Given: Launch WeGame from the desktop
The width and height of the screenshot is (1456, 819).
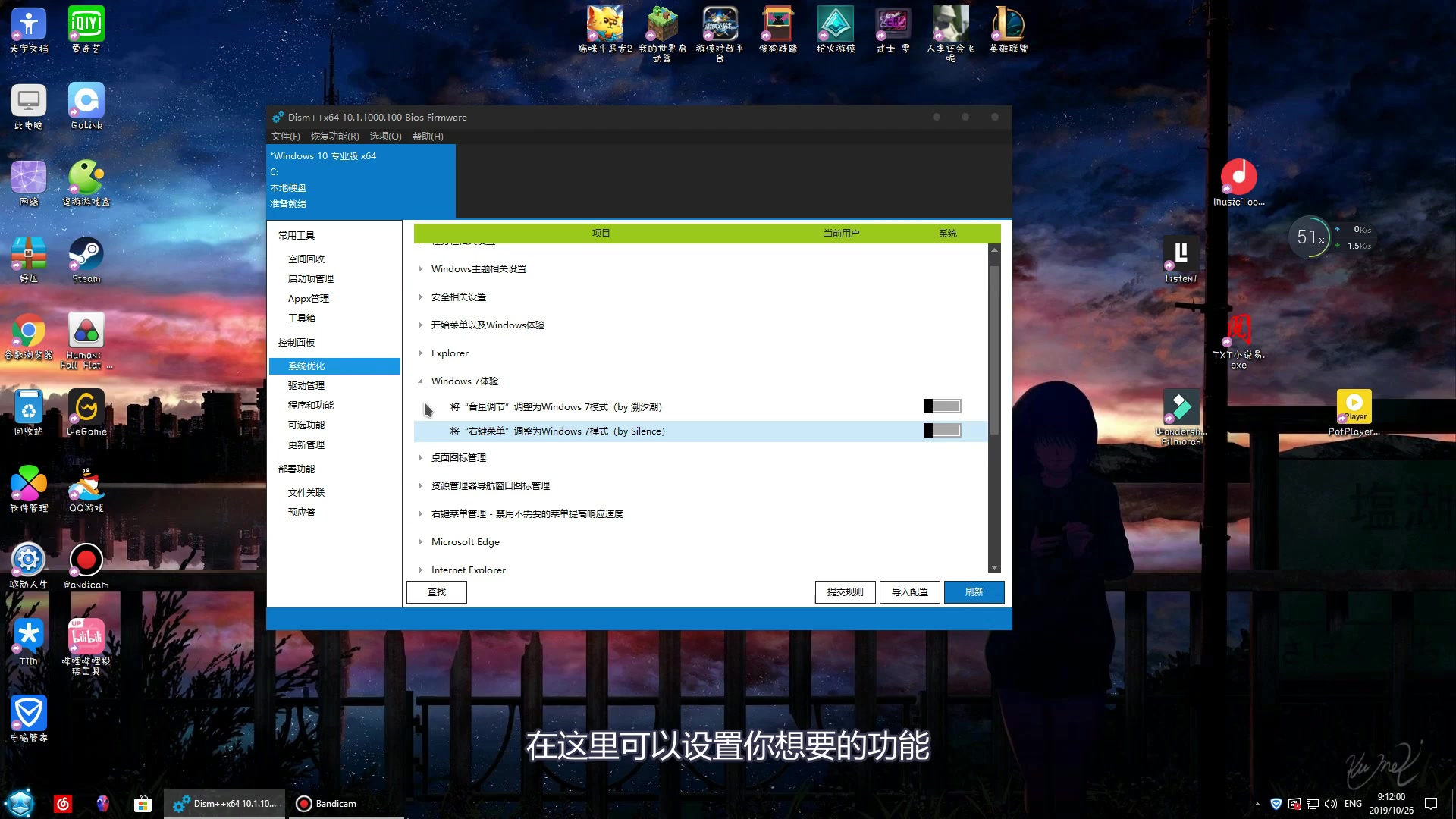Looking at the screenshot, I should 86,413.
